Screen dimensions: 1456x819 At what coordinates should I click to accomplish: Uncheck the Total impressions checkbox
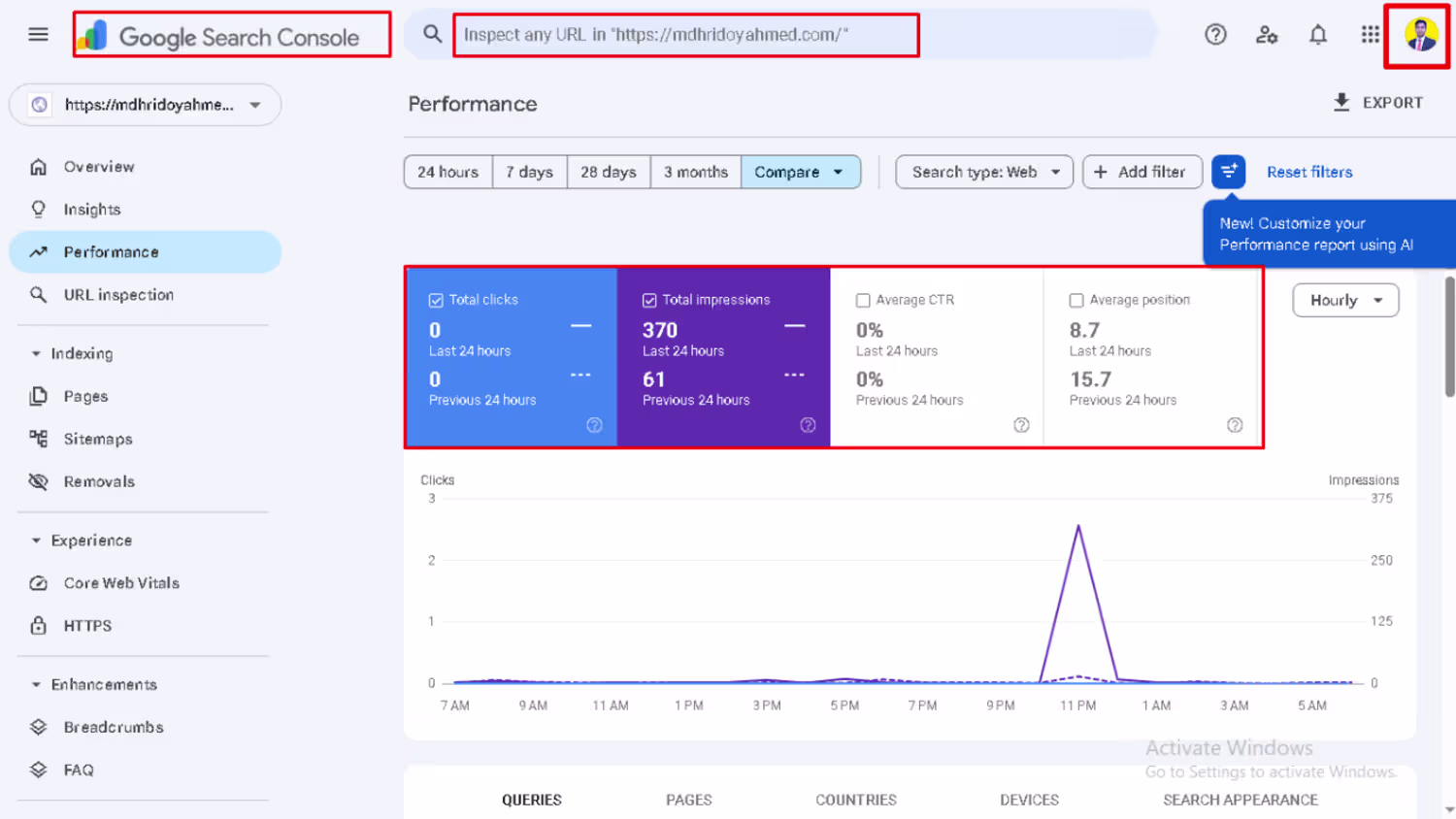(649, 301)
